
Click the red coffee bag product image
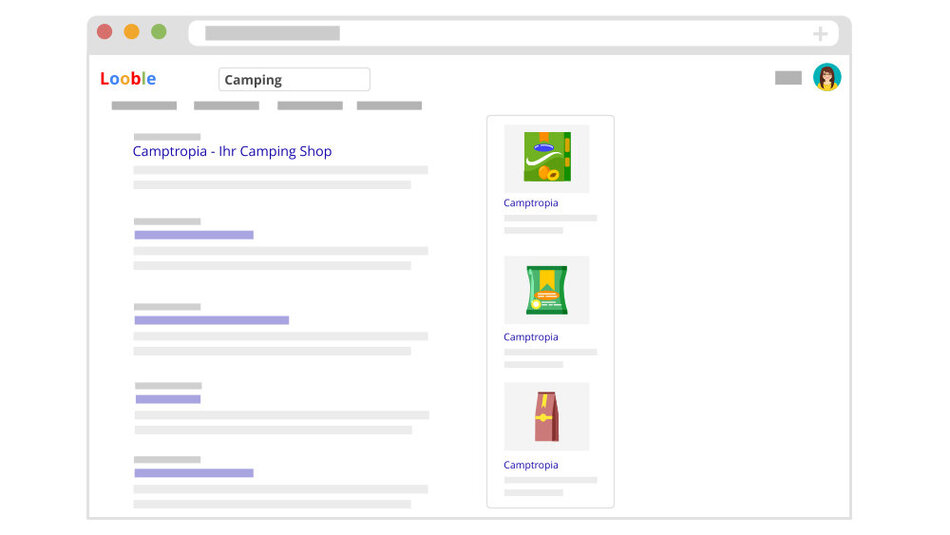pyautogui.click(x=546, y=416)
